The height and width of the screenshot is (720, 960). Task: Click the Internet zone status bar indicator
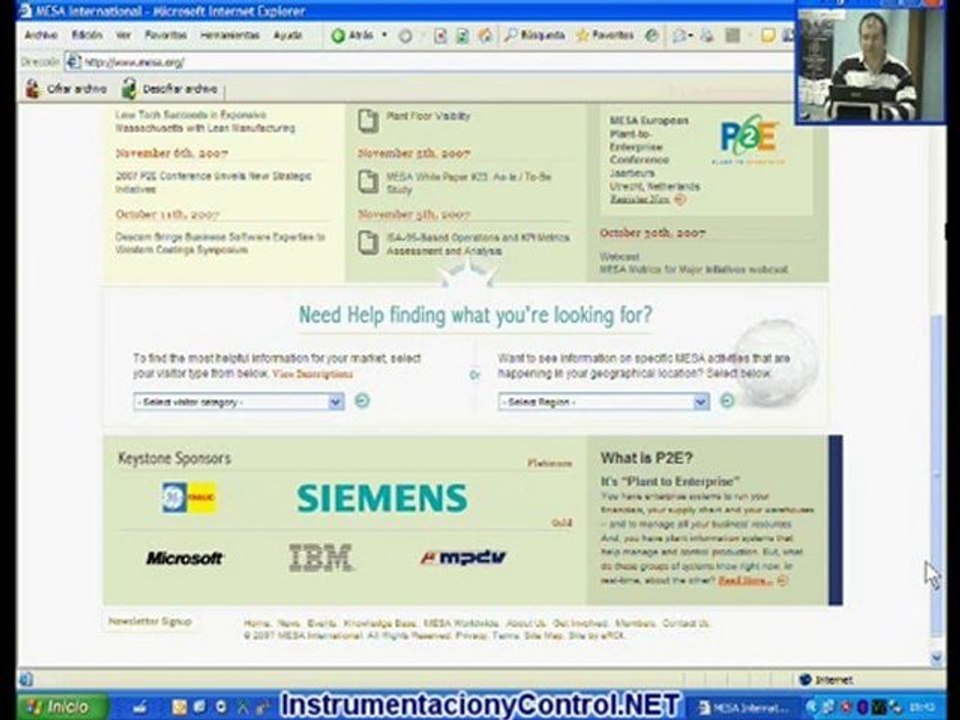[827, 680]
